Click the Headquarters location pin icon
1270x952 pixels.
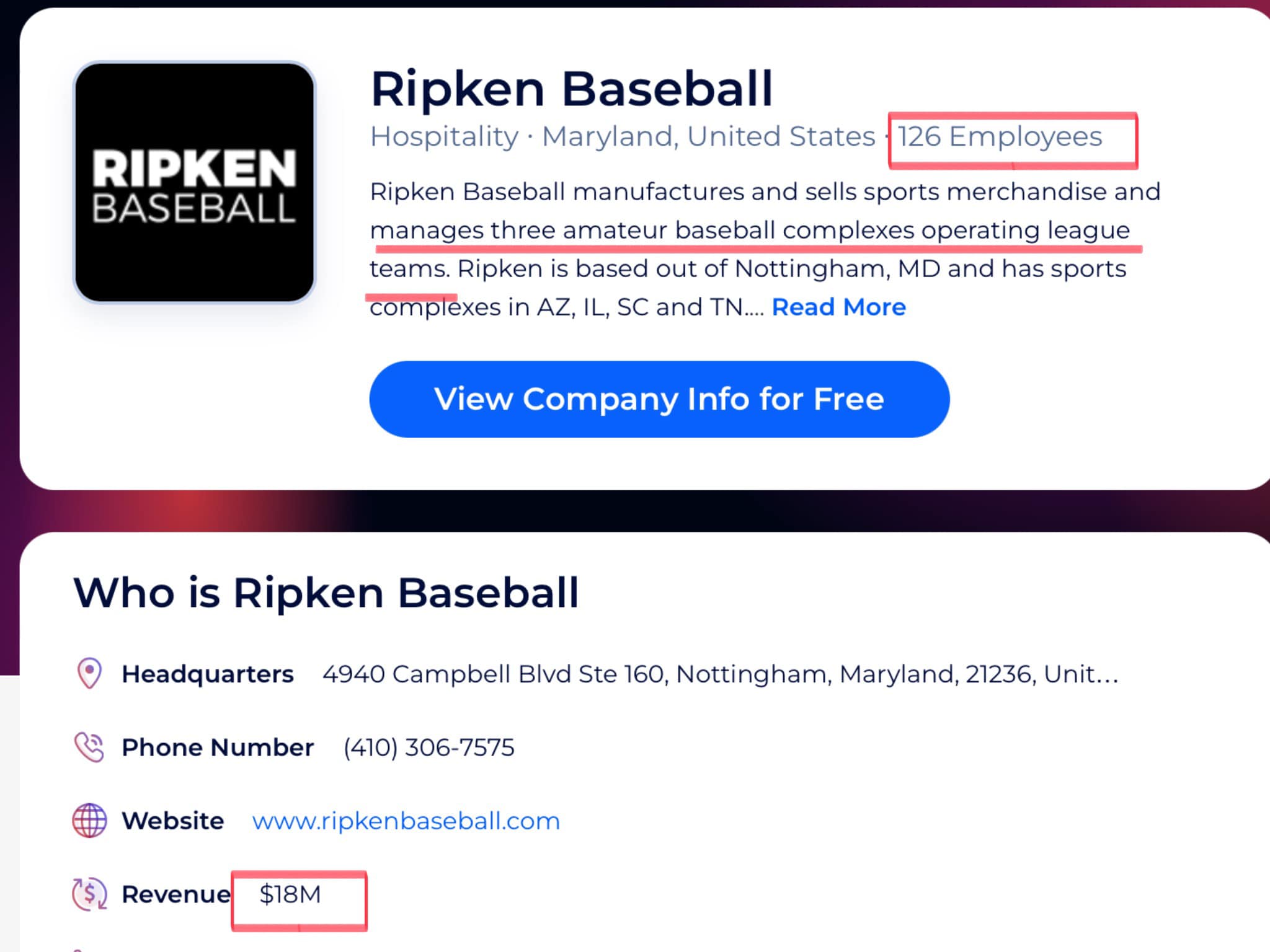pyautogui.click(x=89, y=673)
